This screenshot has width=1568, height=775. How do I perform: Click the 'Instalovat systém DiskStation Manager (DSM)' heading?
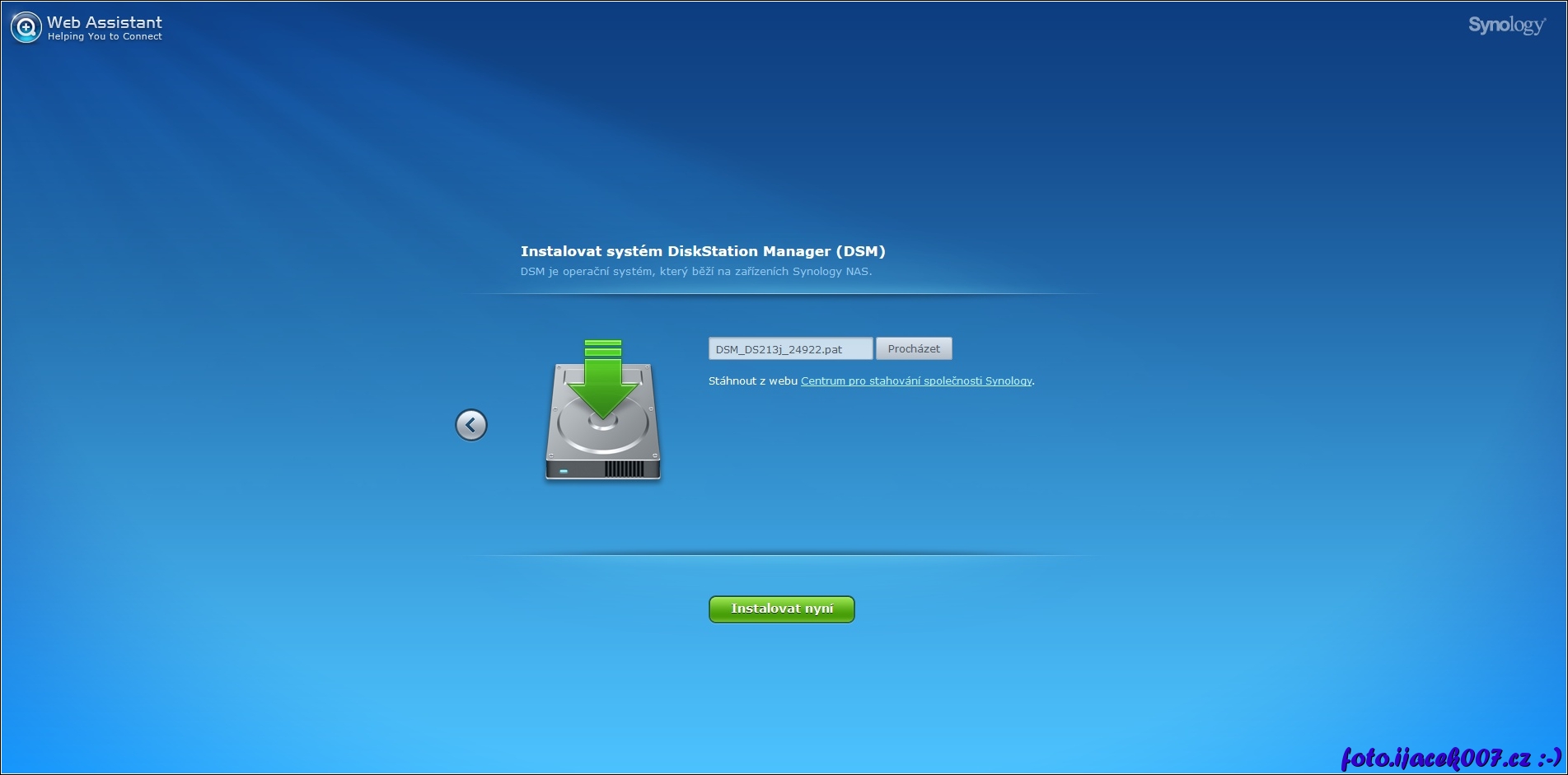click(702, 251)
